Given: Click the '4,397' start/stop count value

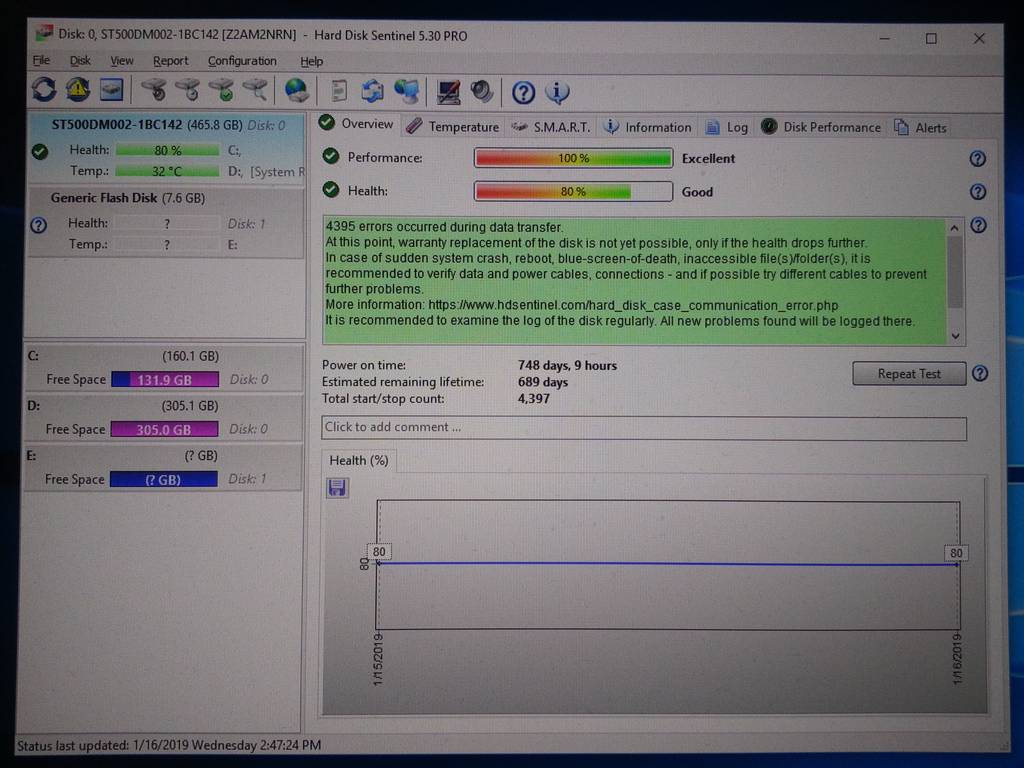Looking at the screenshot, I should click(x=534, y=398).
